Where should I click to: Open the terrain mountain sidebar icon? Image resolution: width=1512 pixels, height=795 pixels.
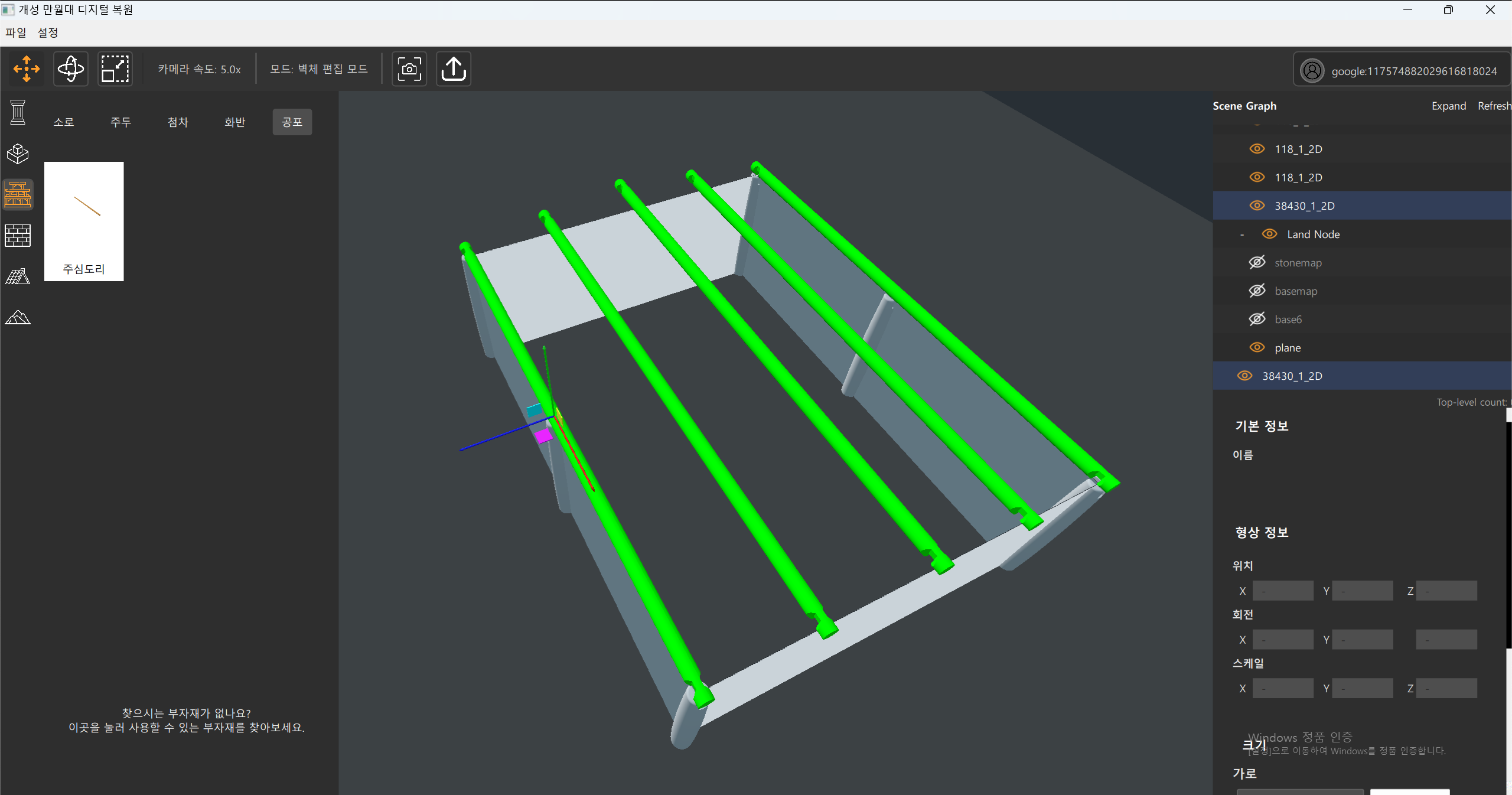pyautogui.click(x=18, y=318)
